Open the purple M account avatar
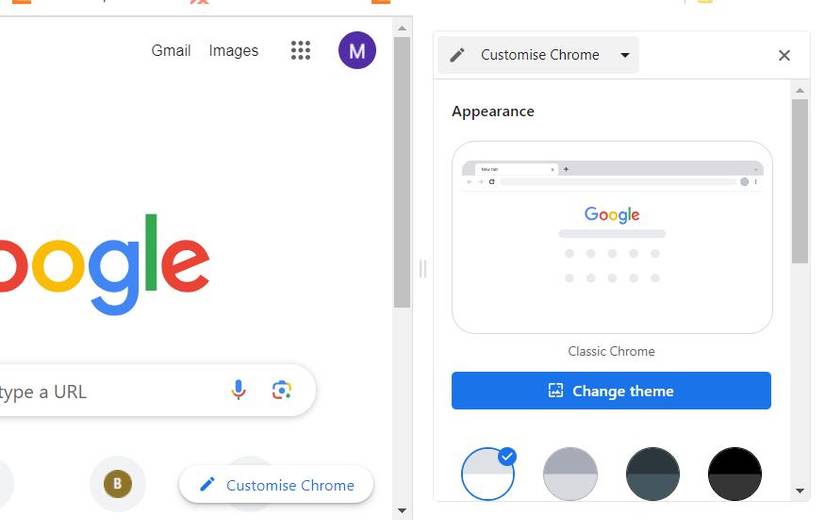Image resolution: width=825 pixels, height=520 pixels. [357, 51]
